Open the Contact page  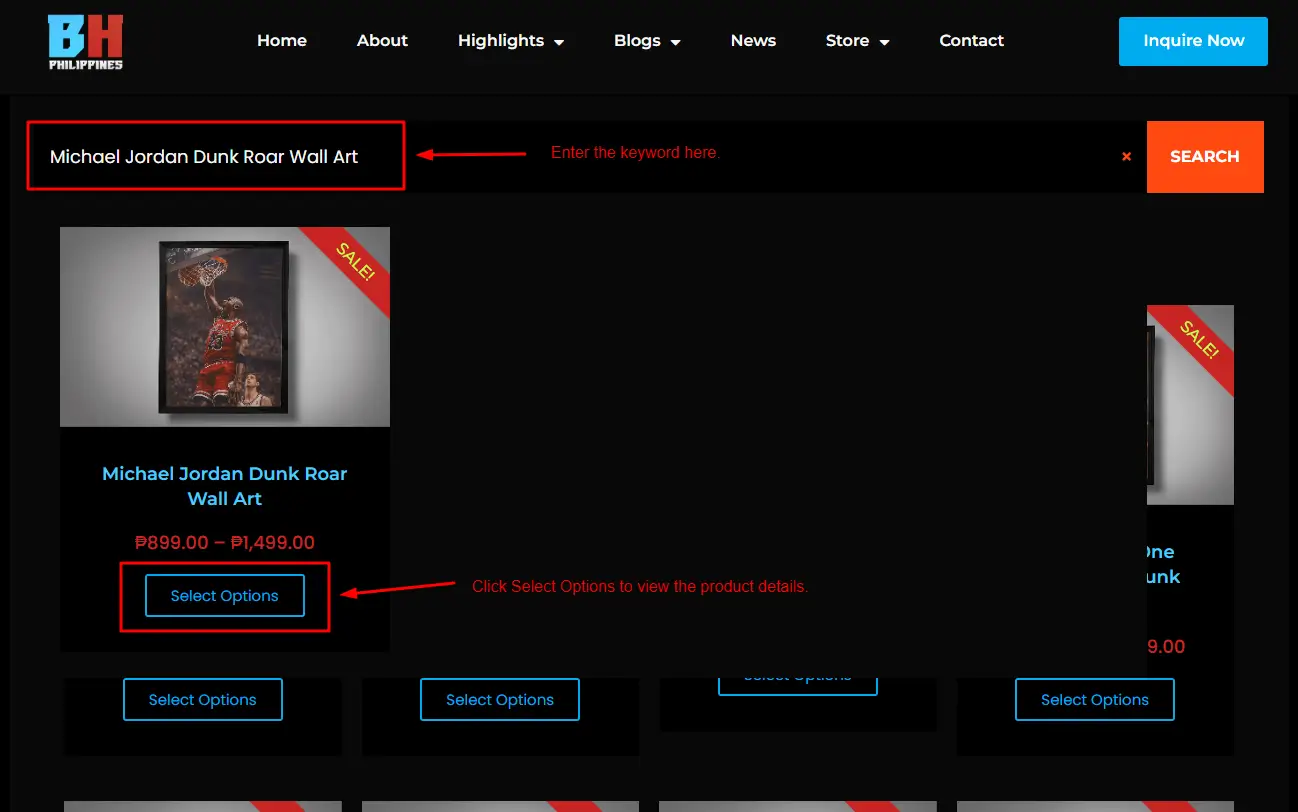tap(971, 41)
